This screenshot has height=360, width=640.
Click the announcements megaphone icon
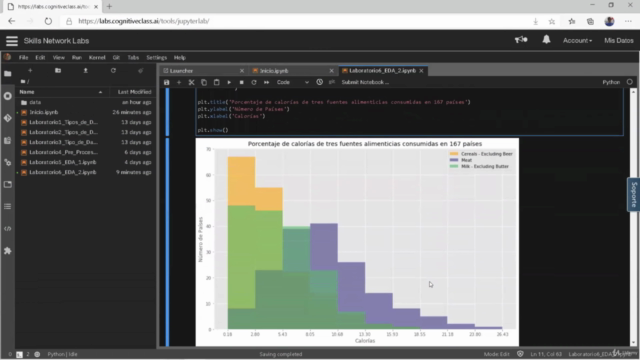point(521,40)
